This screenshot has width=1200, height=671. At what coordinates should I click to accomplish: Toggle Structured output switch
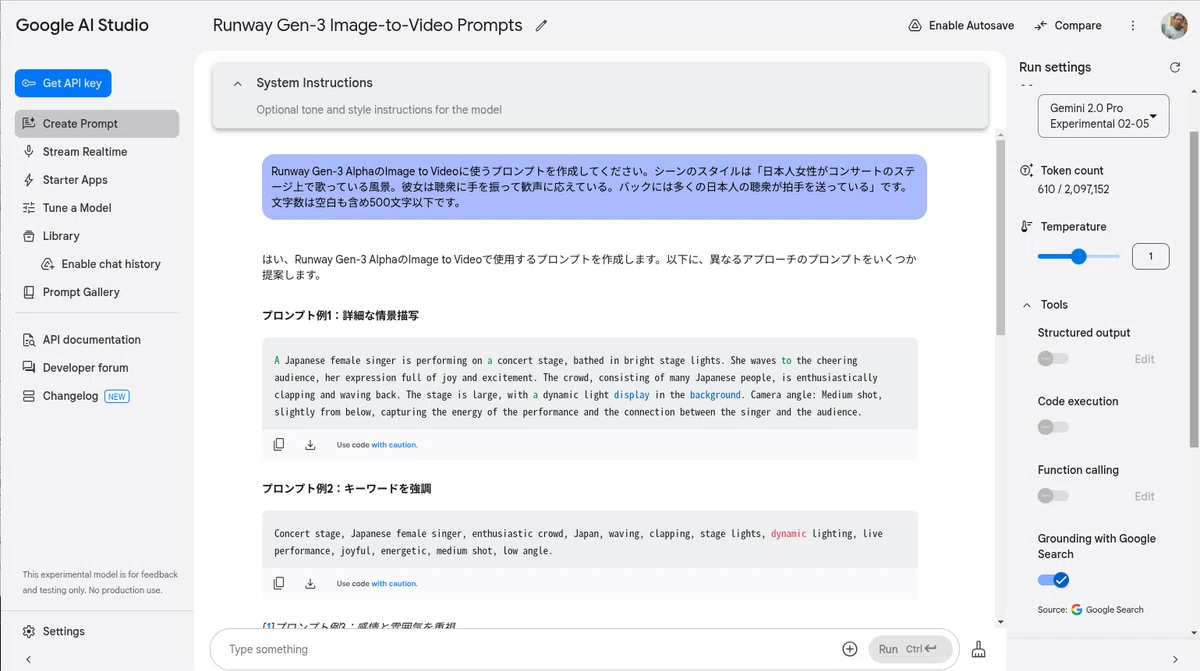tap(1053, 359)
